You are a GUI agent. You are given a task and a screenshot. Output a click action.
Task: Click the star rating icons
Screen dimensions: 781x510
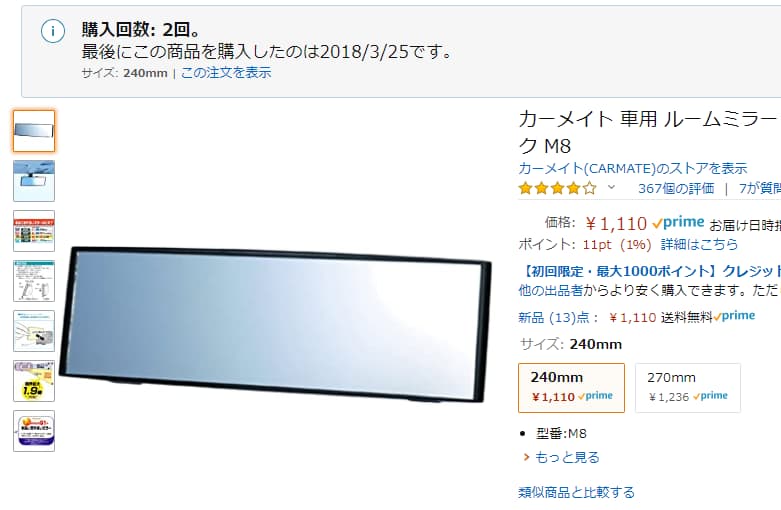[x=557, y=188]
